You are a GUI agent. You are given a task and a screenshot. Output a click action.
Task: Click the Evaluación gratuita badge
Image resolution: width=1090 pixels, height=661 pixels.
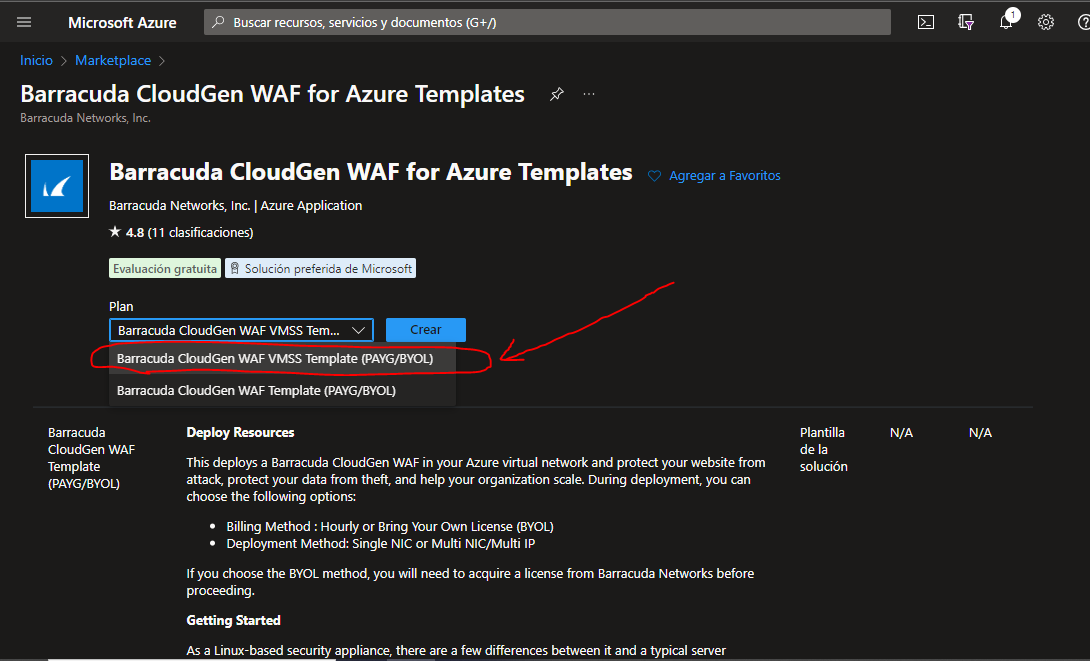[x=164, y=267]
